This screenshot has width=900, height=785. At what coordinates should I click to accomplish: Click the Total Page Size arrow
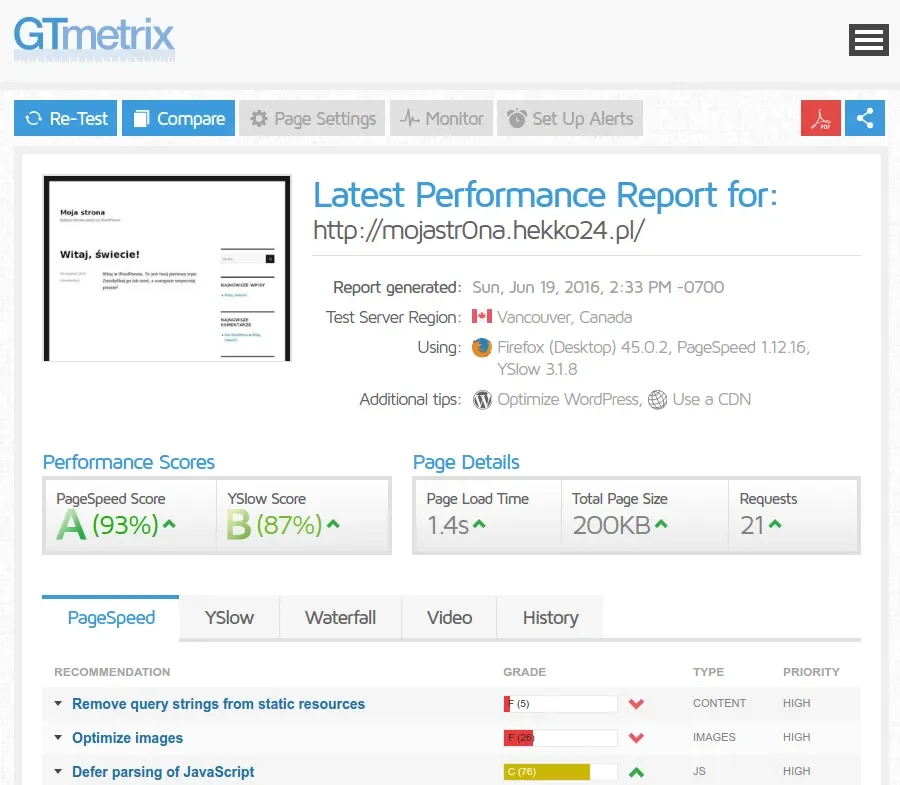click(661, 523)
